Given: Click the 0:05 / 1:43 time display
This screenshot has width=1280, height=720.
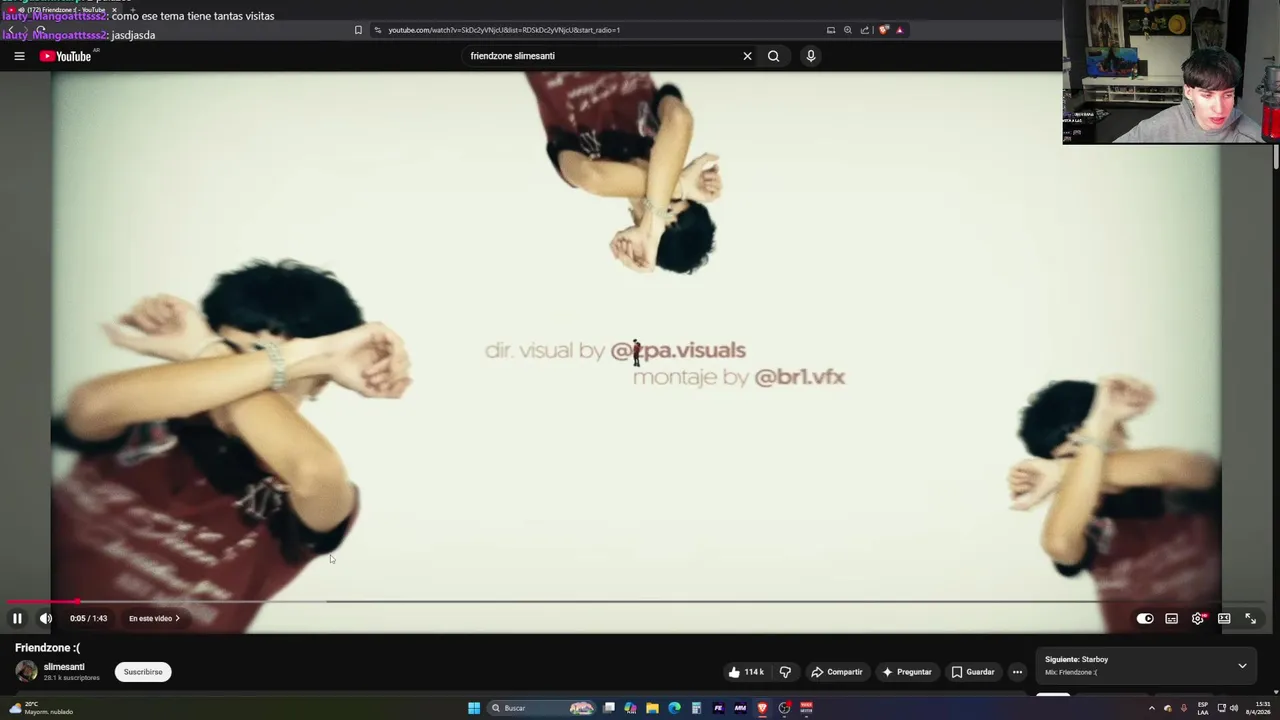Looking at the screenshot, I should (88, 618).
